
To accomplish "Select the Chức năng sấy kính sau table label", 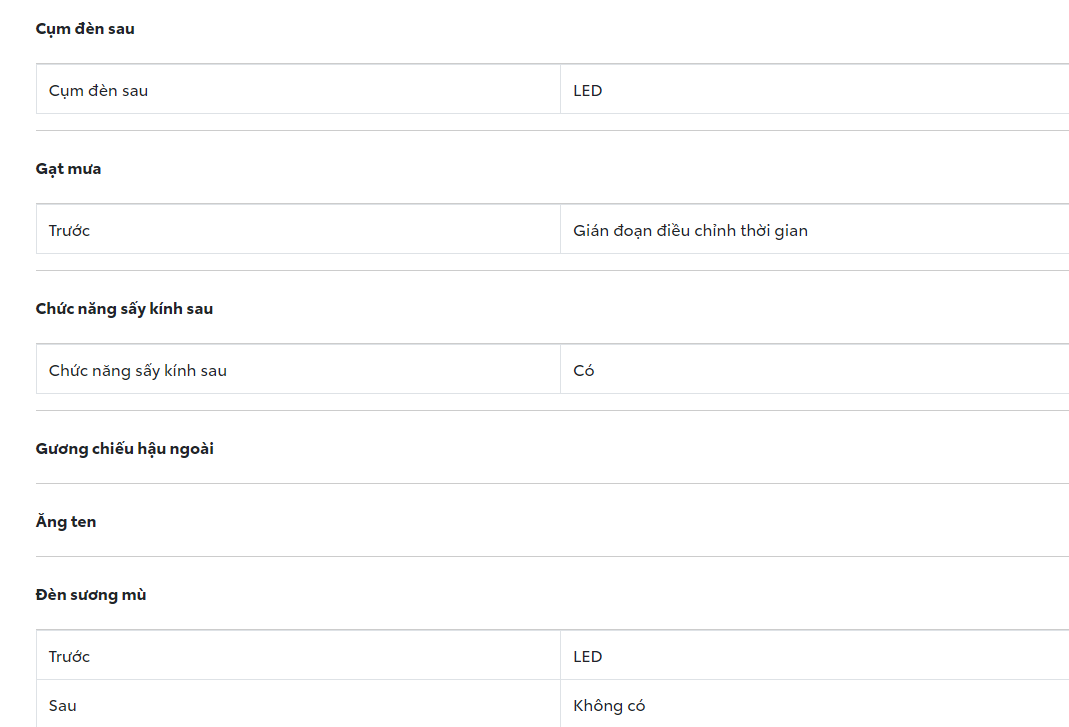I will pos(138,371).
